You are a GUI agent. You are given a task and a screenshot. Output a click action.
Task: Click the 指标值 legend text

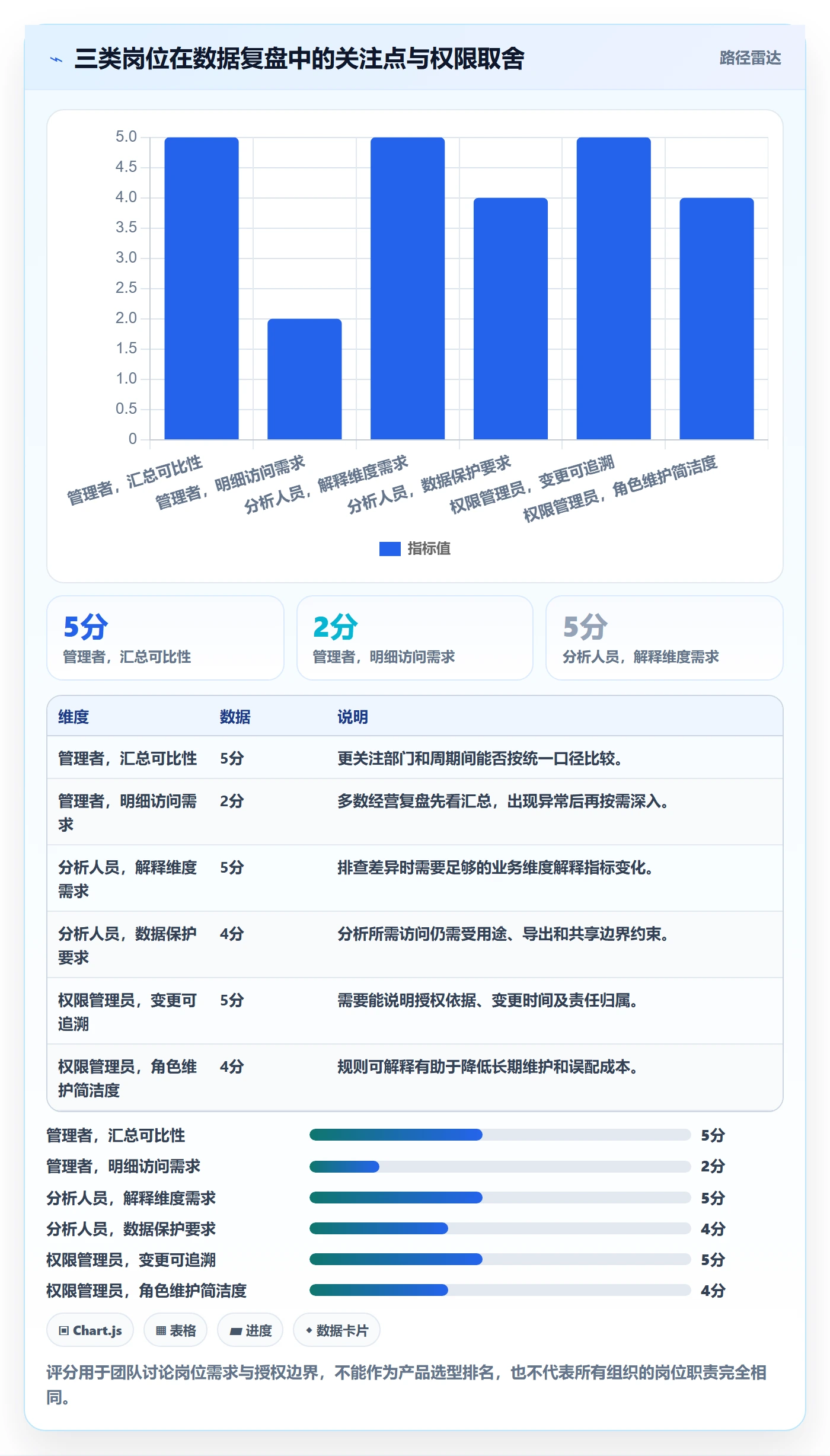point(429,549)
